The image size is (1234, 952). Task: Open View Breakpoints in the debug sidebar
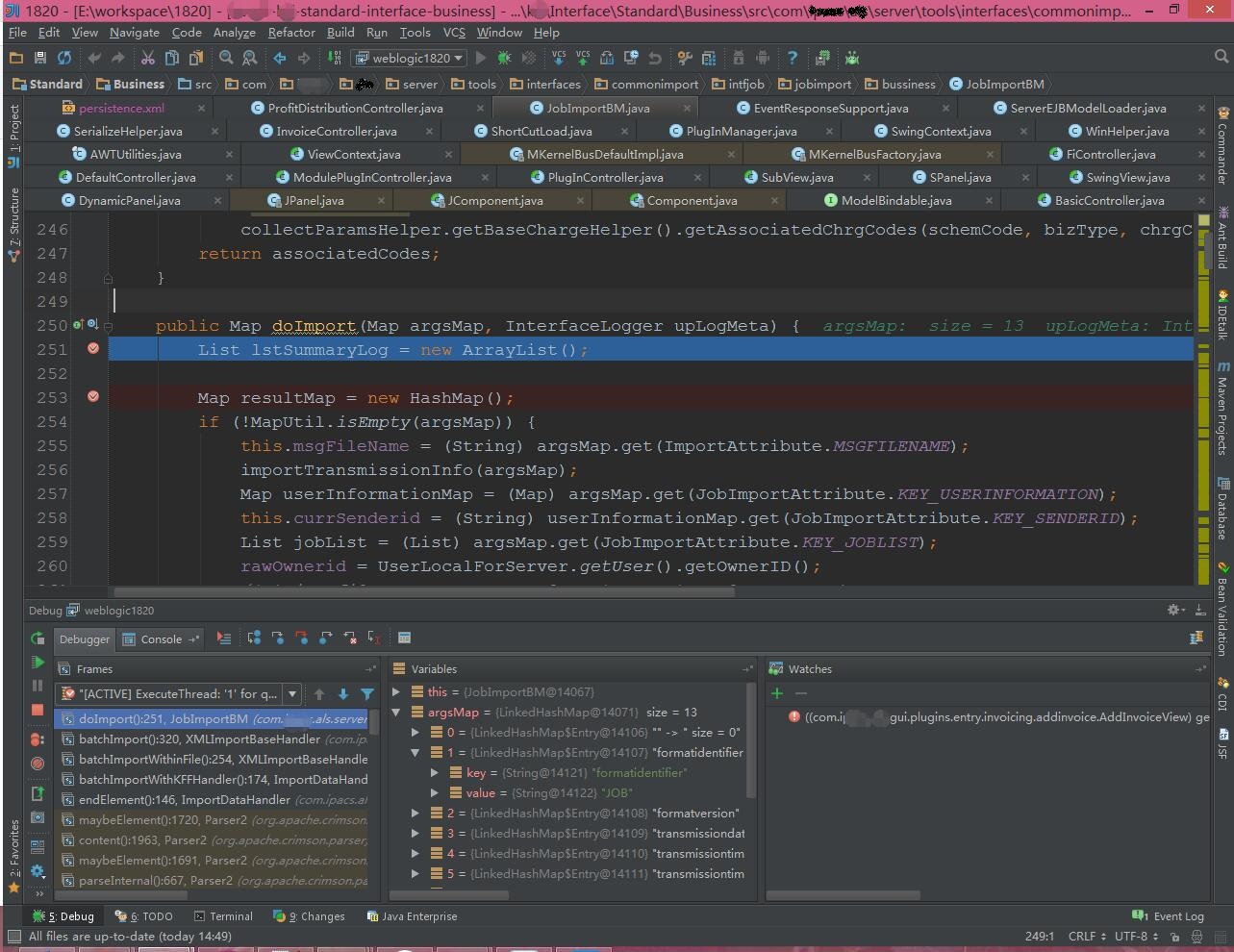[x=38, y=739]
